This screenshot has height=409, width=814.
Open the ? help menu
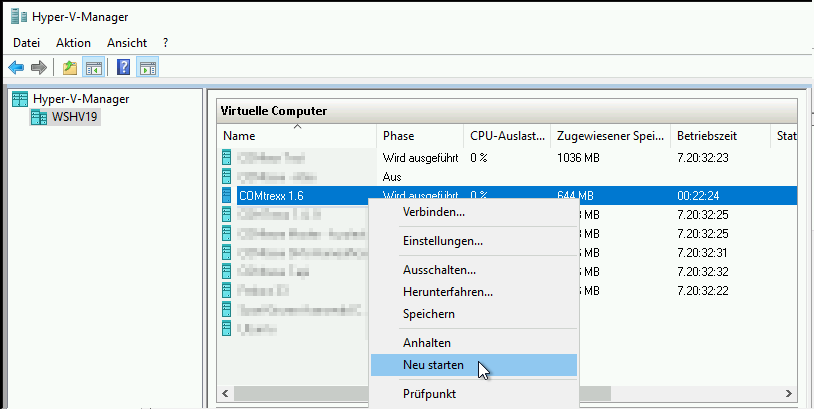point(165,43)
